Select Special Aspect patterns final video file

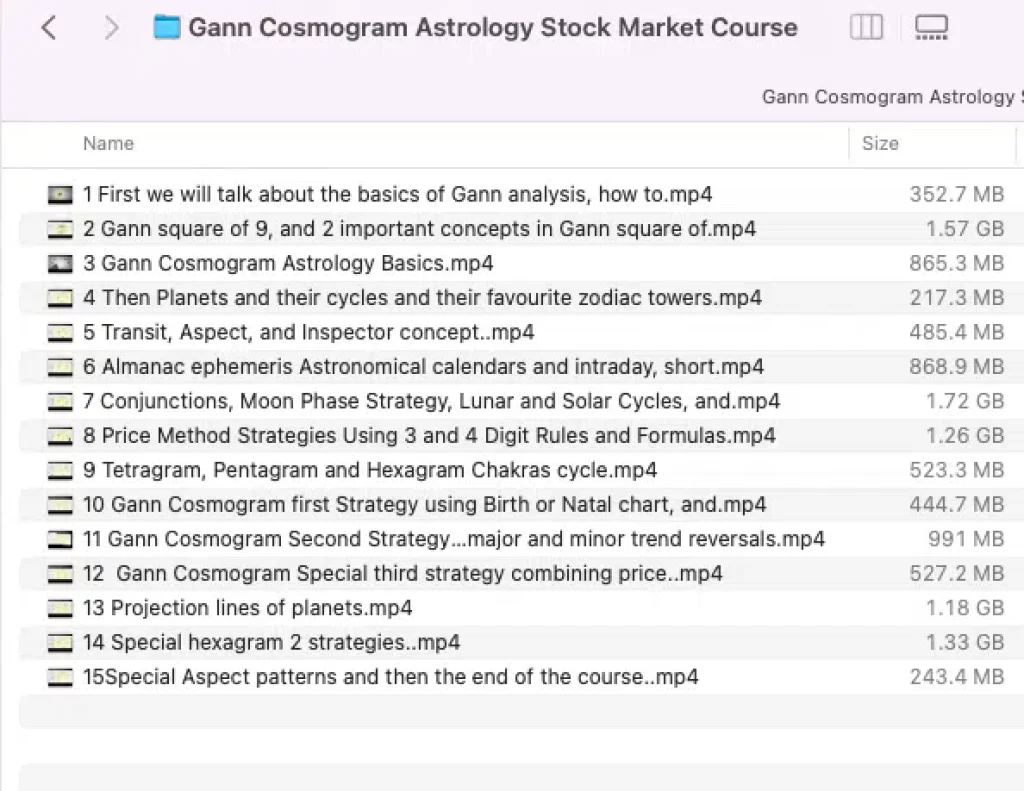point(390,677)
